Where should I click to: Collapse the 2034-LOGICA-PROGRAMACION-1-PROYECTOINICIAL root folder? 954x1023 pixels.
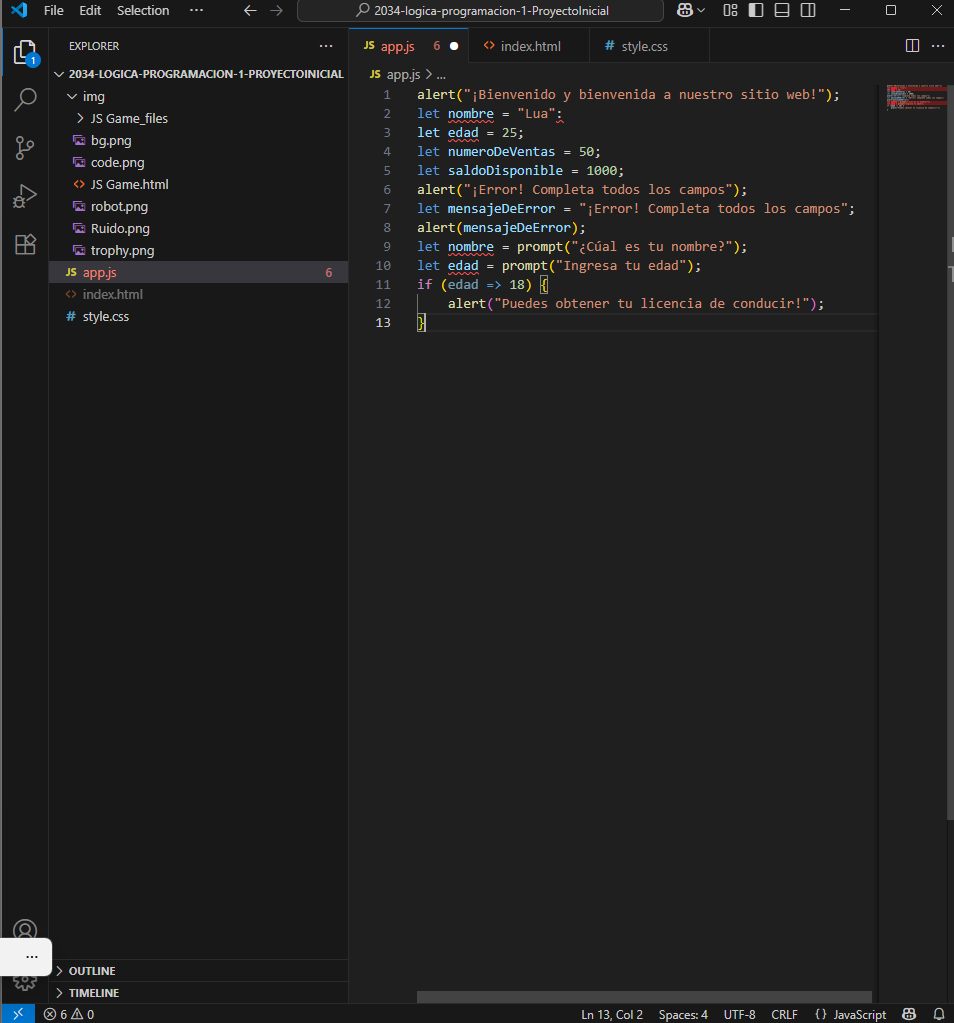coord(199,74)
